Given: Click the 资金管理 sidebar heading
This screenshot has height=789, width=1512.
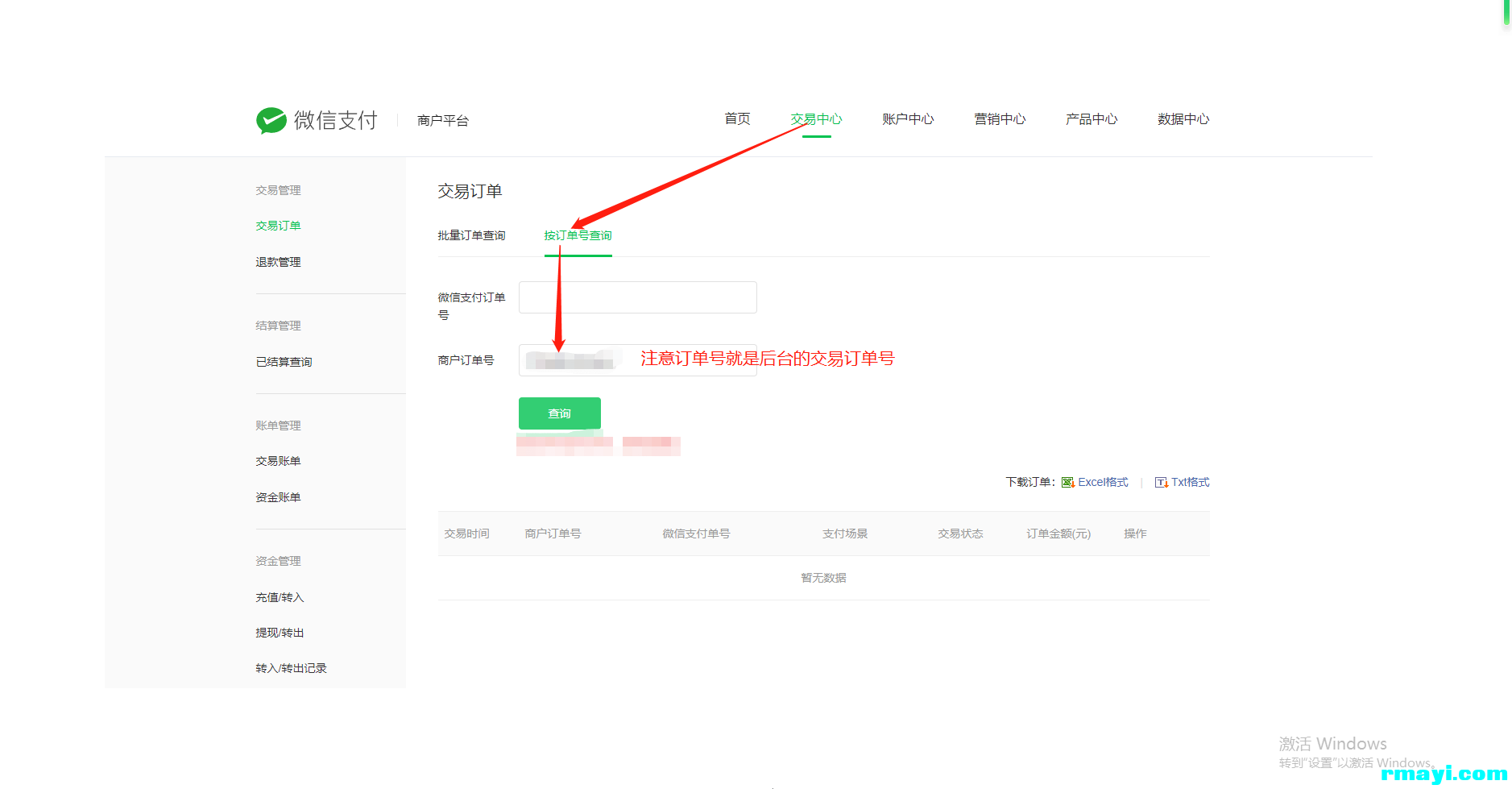Looking at the screenshot, I should coord(278,561).
